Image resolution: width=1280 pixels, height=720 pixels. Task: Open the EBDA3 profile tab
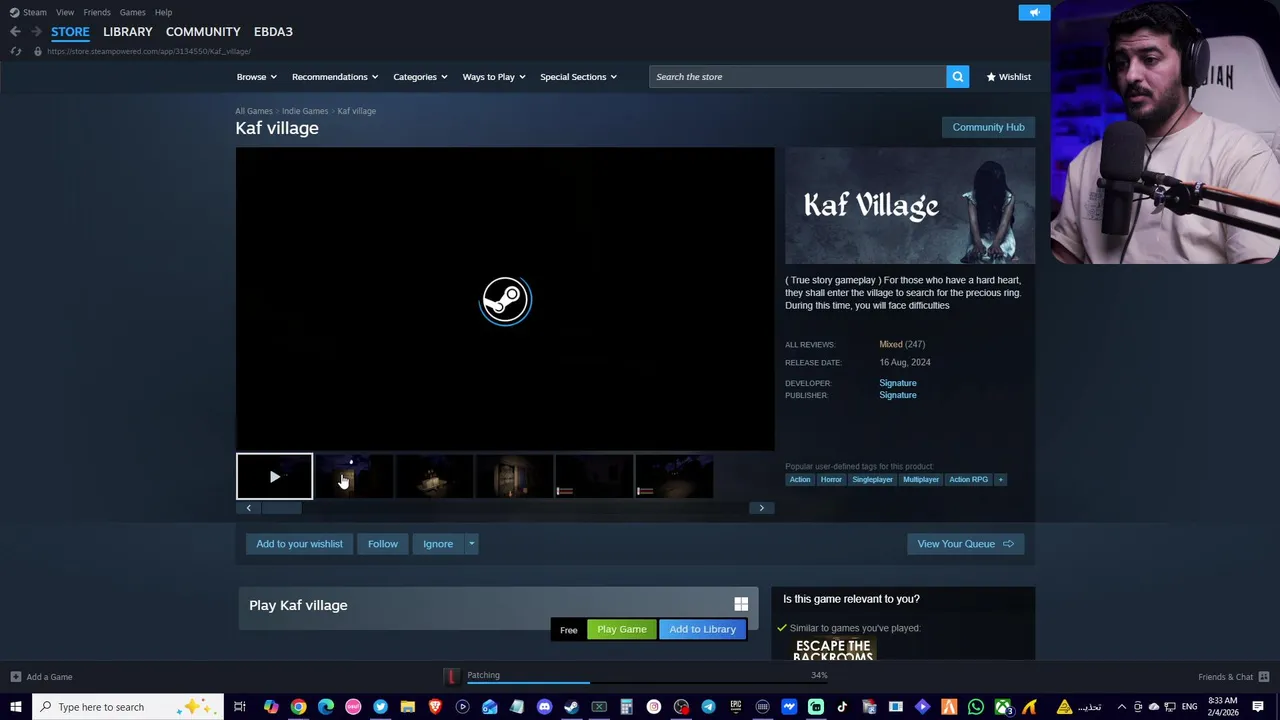coord(273,32)
